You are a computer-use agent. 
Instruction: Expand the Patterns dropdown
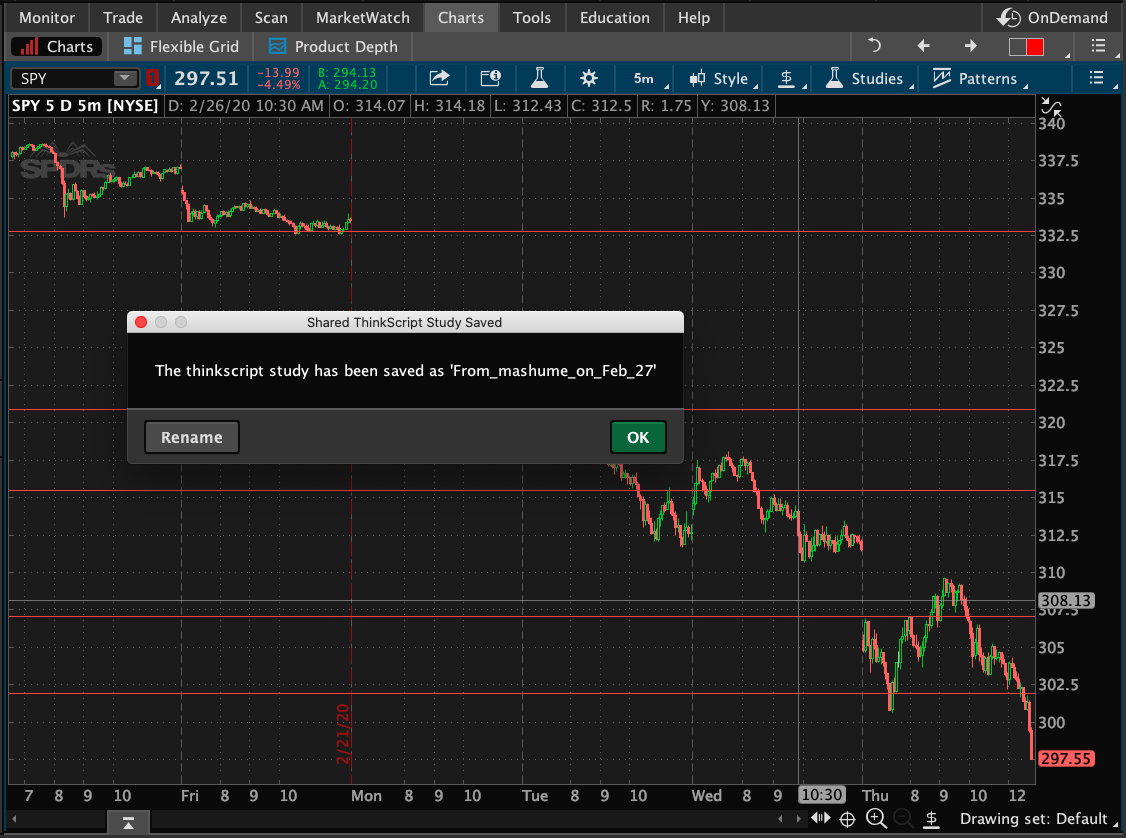[x=974, y=78]
